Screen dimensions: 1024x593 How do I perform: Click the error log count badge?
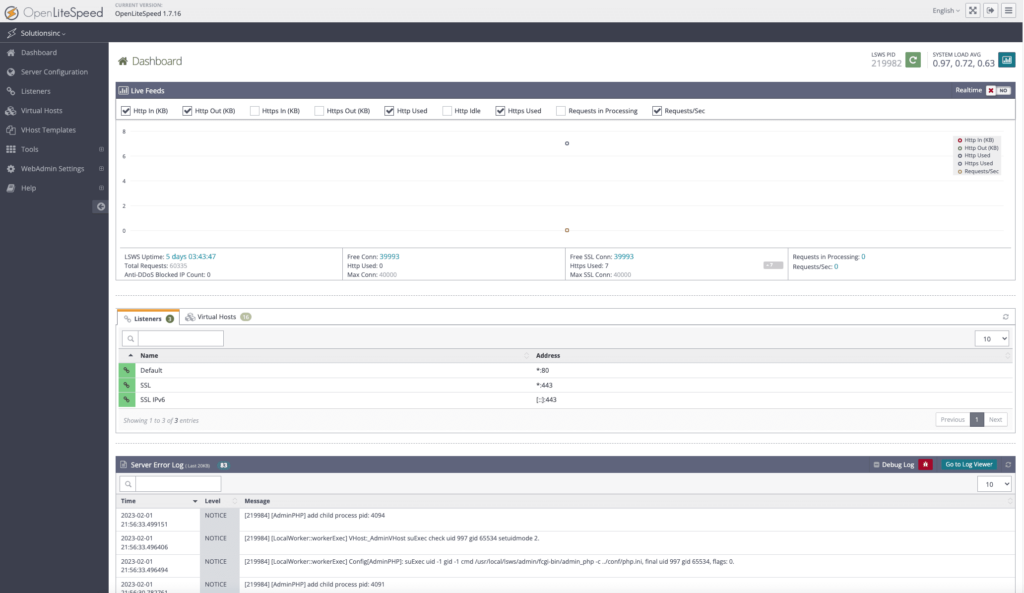223,466
